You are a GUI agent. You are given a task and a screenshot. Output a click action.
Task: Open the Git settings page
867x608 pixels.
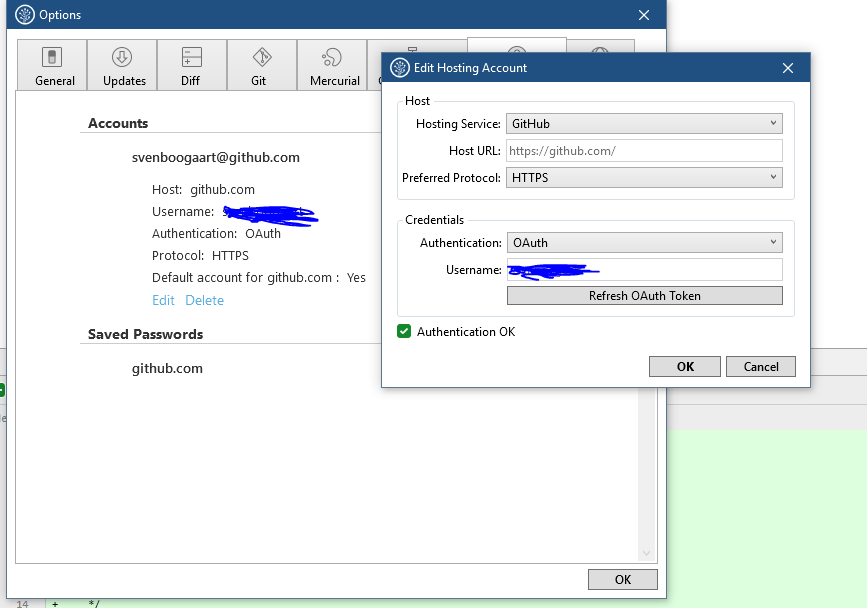[x=261, y=64]
